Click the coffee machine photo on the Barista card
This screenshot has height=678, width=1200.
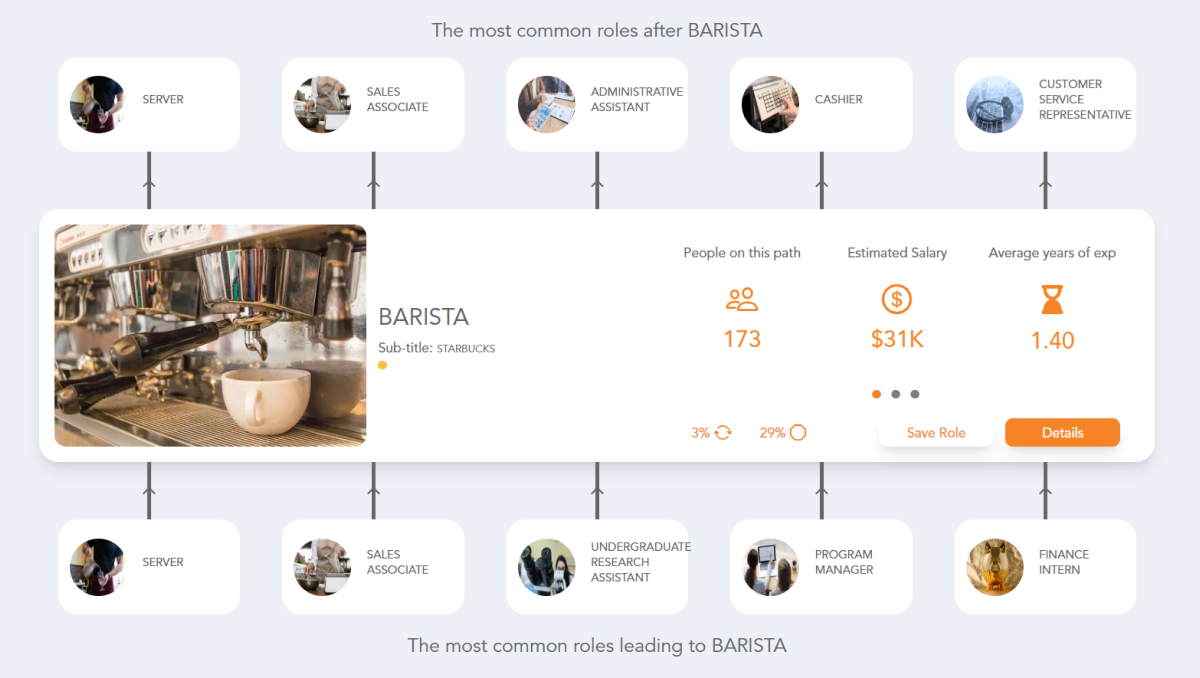[210, 334]
